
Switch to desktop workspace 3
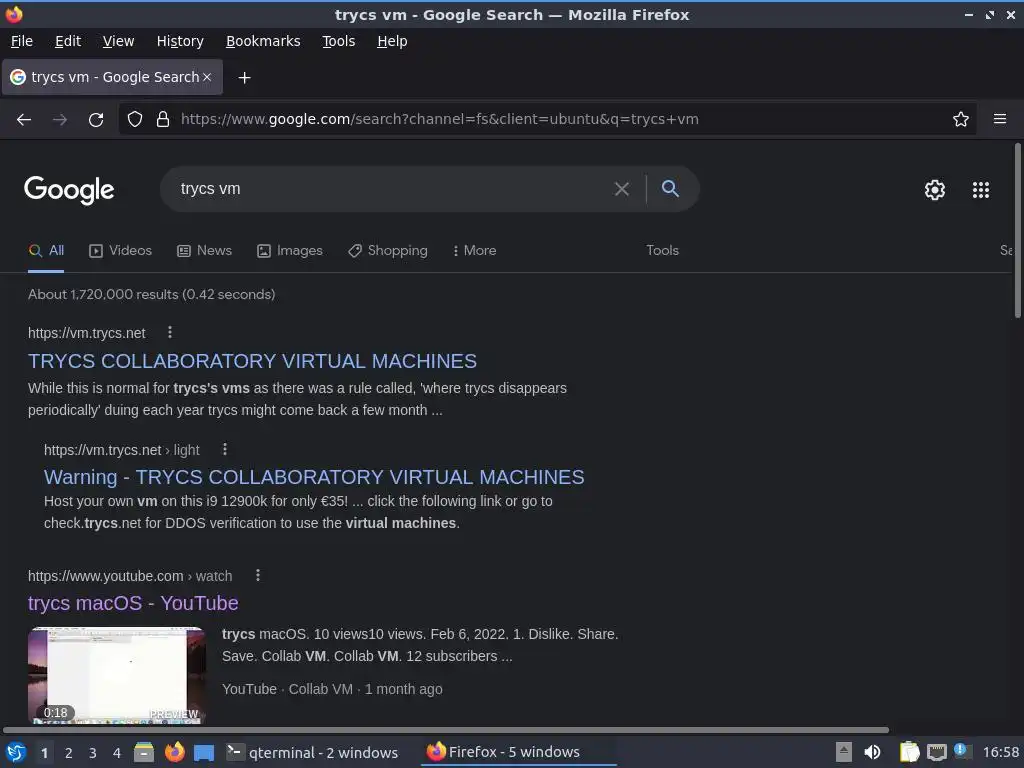(93, 753)
